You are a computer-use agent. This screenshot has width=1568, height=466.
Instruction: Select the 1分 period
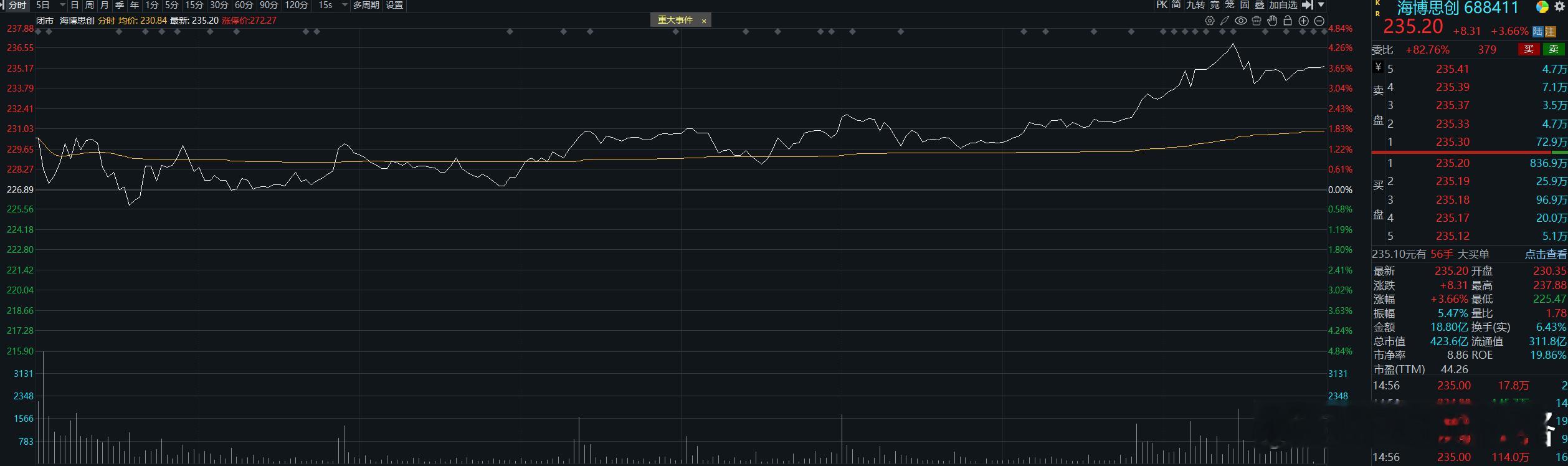pos(152,5)
